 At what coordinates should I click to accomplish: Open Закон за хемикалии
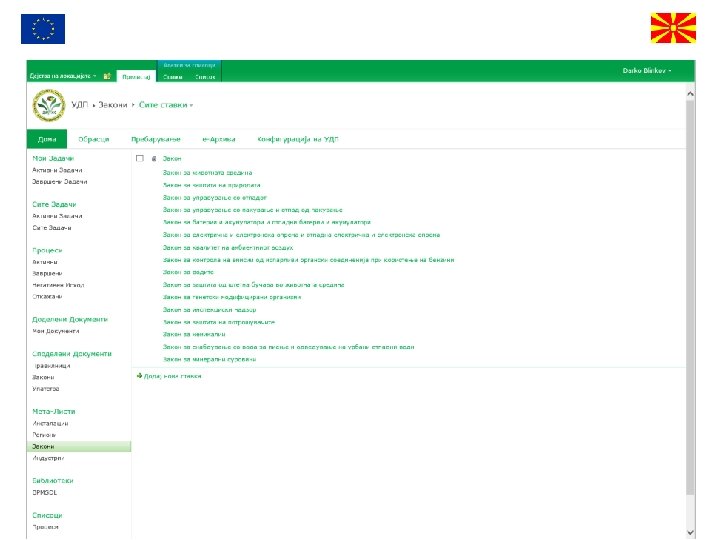tap(194, 334)
